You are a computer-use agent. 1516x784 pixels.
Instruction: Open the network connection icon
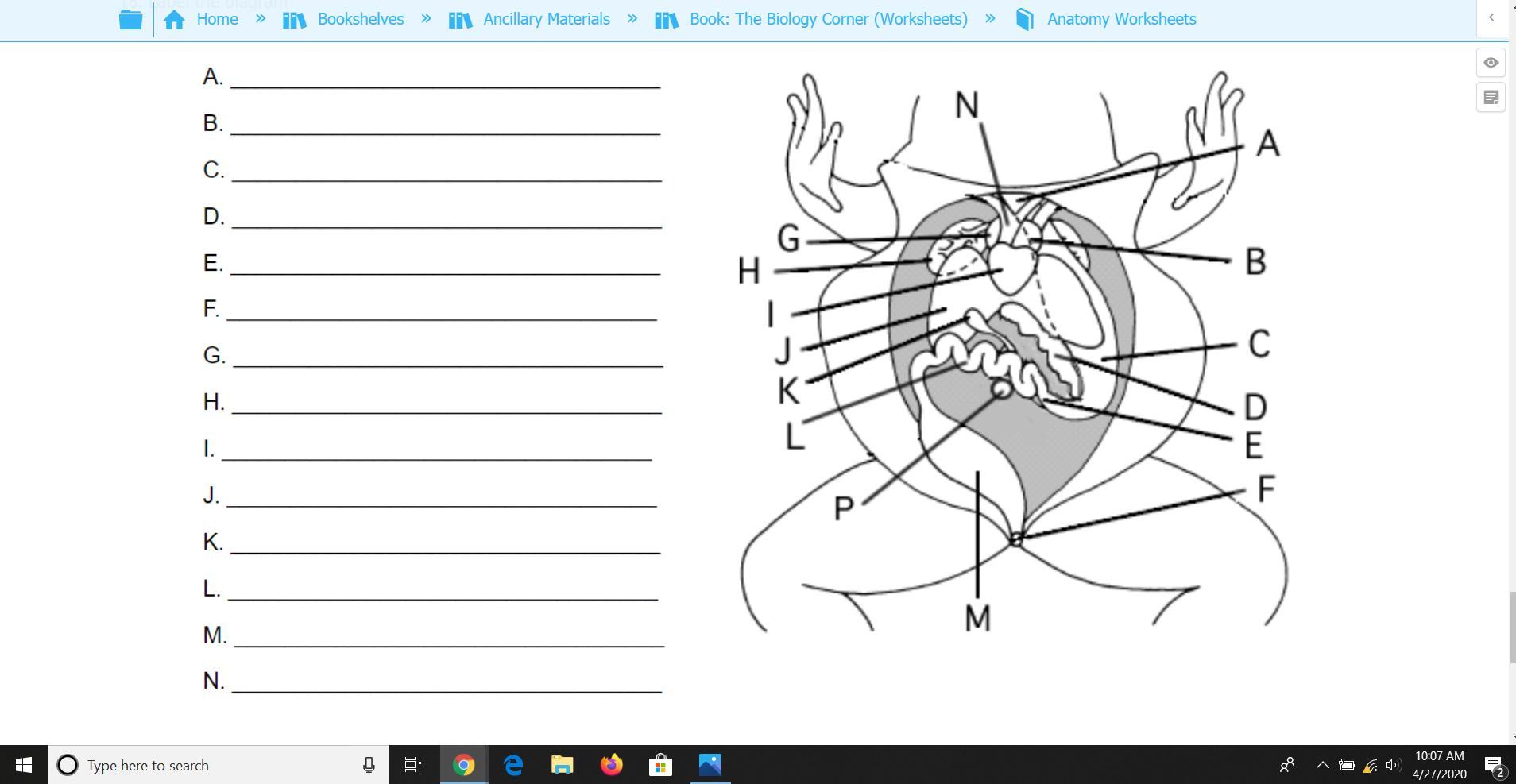point(1371,765)
